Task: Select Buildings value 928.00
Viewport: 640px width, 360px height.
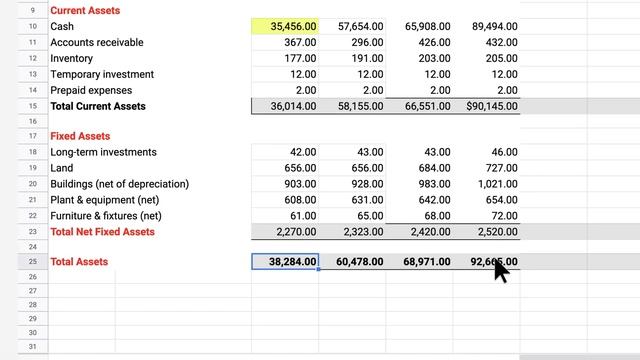Action: coord(367,184)
